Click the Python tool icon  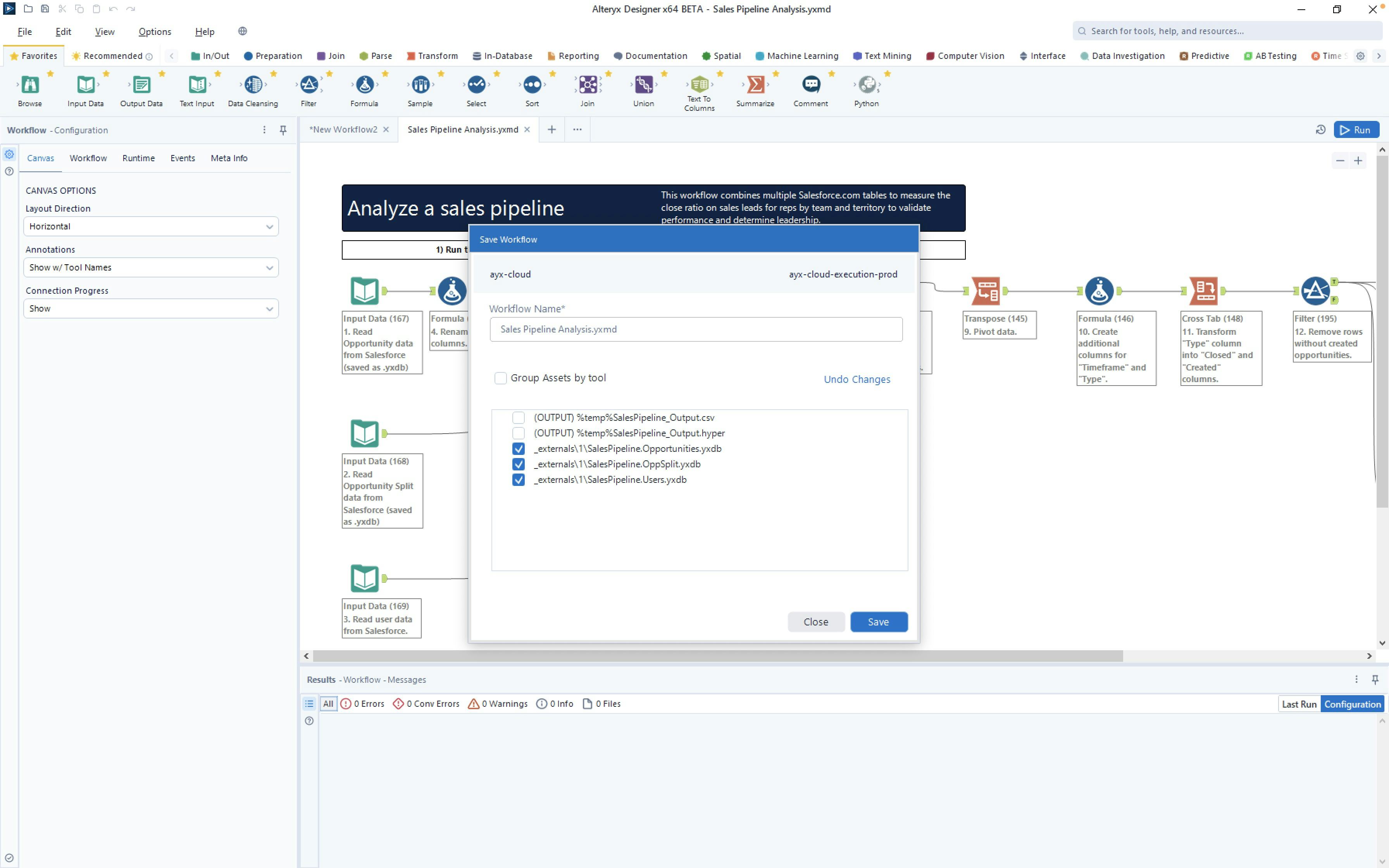tap(866, 85)
